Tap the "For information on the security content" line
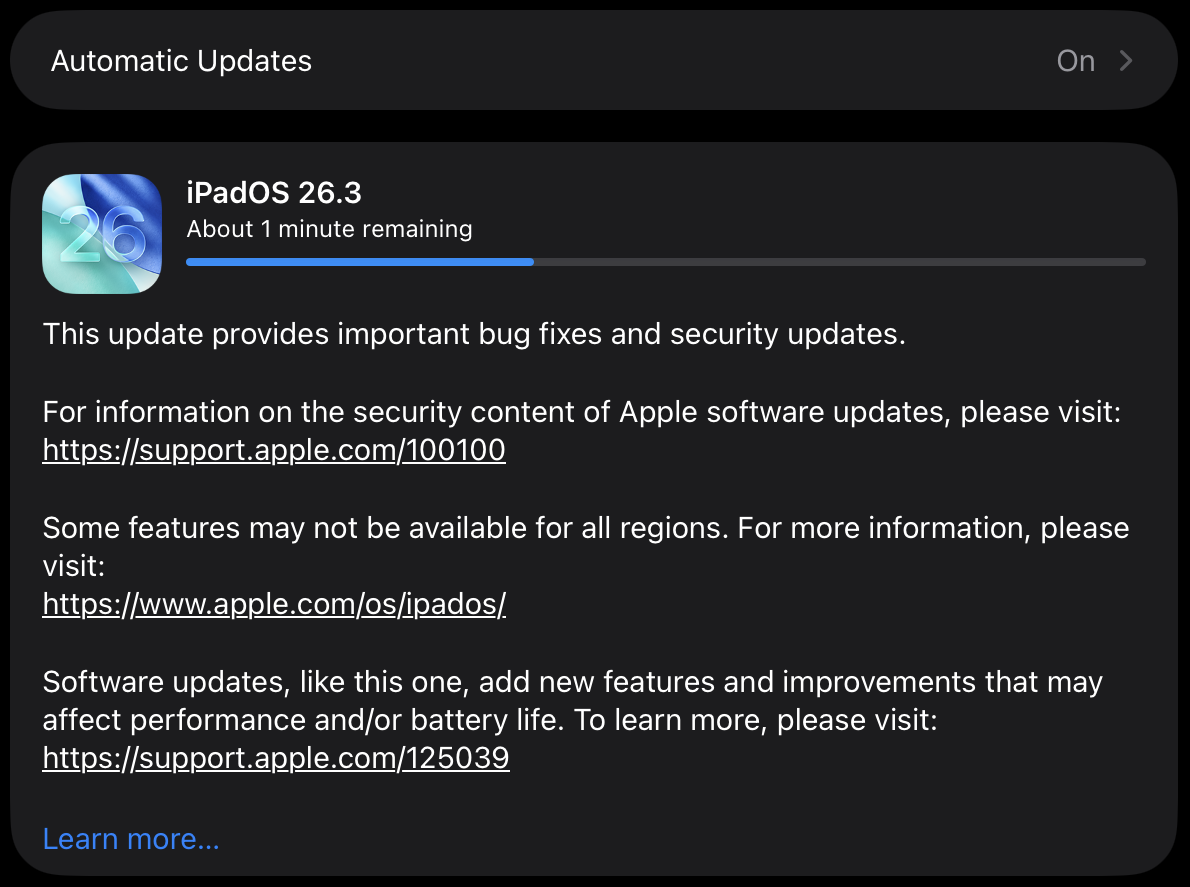 click(x=580, y=412)
